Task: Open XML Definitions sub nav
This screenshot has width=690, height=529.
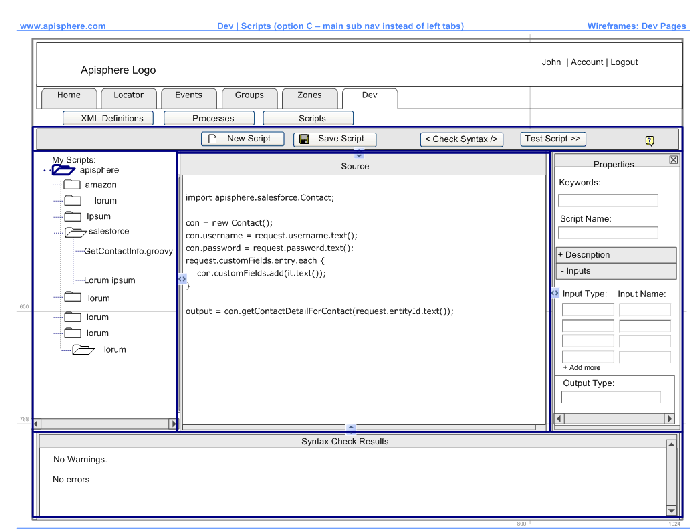Action: coord(108,118)
